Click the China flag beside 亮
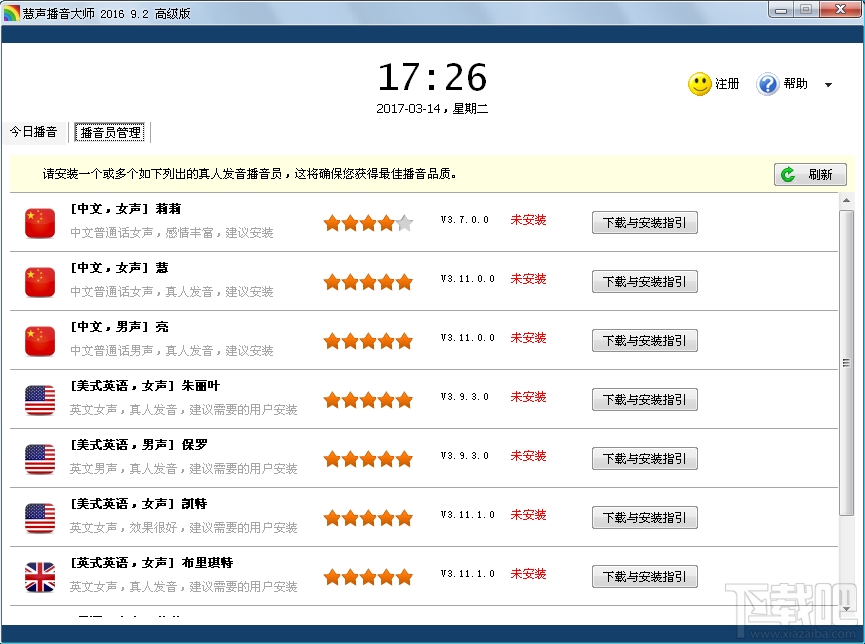The image size is (865, 644). pos(39,340)
